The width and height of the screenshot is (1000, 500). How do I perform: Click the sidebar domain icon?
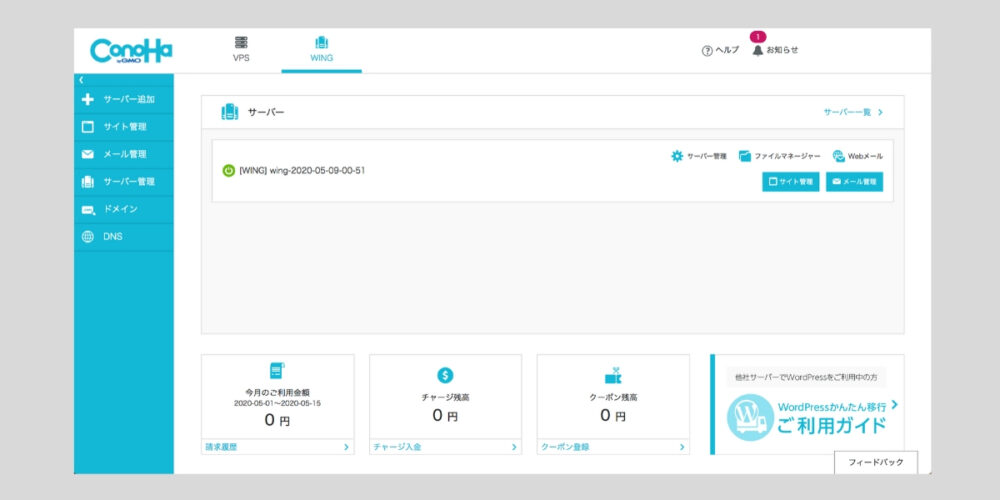[x=88, y=210]
